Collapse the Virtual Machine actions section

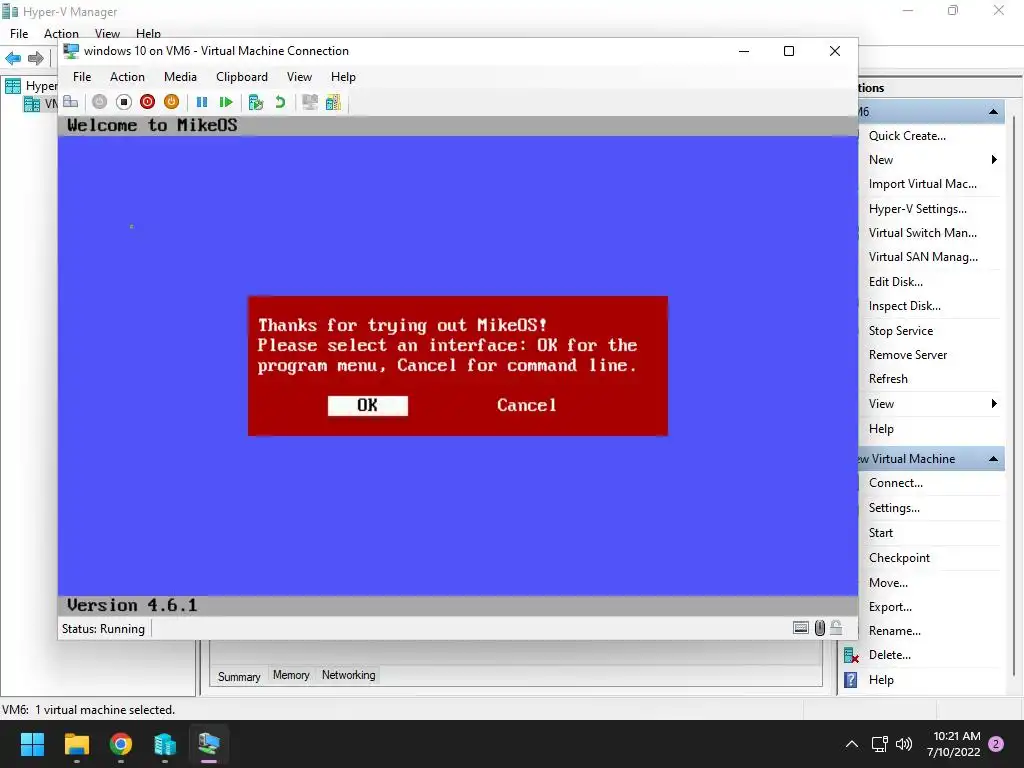pyautogui.click(x=993, y=459)
